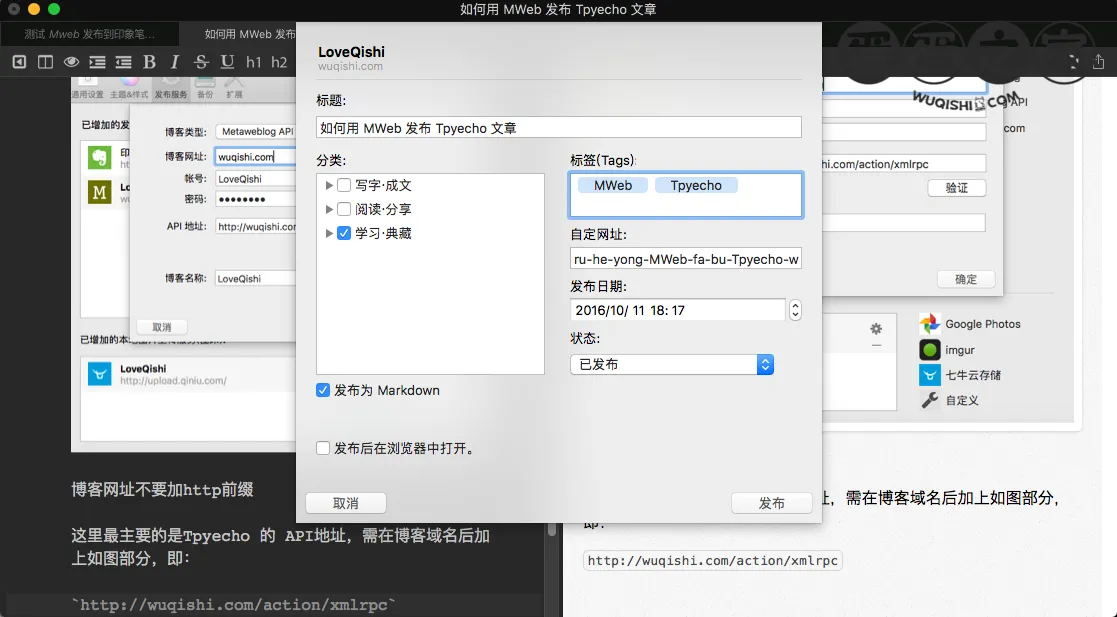This screenshot has width=1117, height=617.
Task: Expand the 学习·典藏 category triangle
Action: [x=329, y=233]
